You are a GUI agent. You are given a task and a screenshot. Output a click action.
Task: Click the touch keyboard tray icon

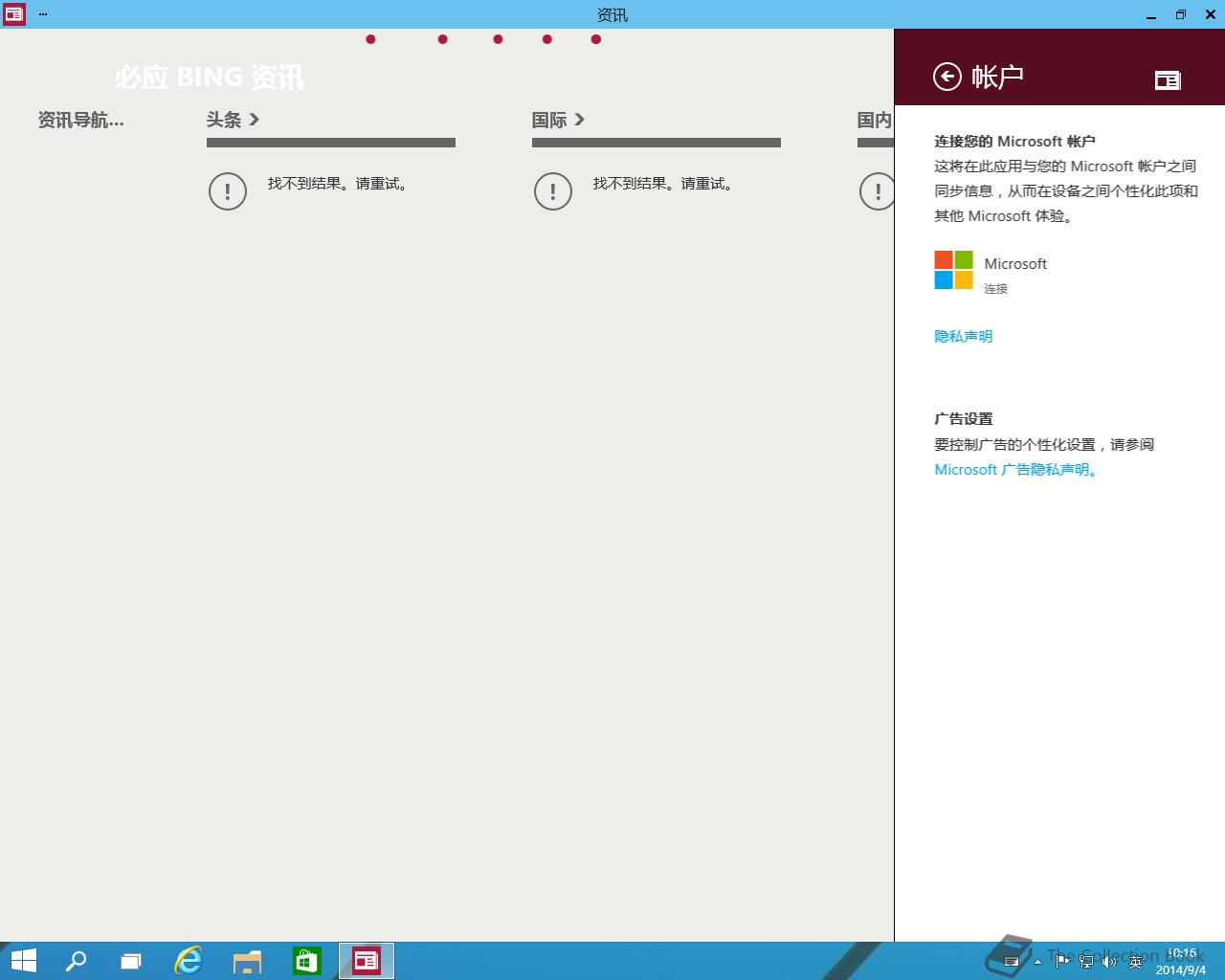[x=1012, y=962]
